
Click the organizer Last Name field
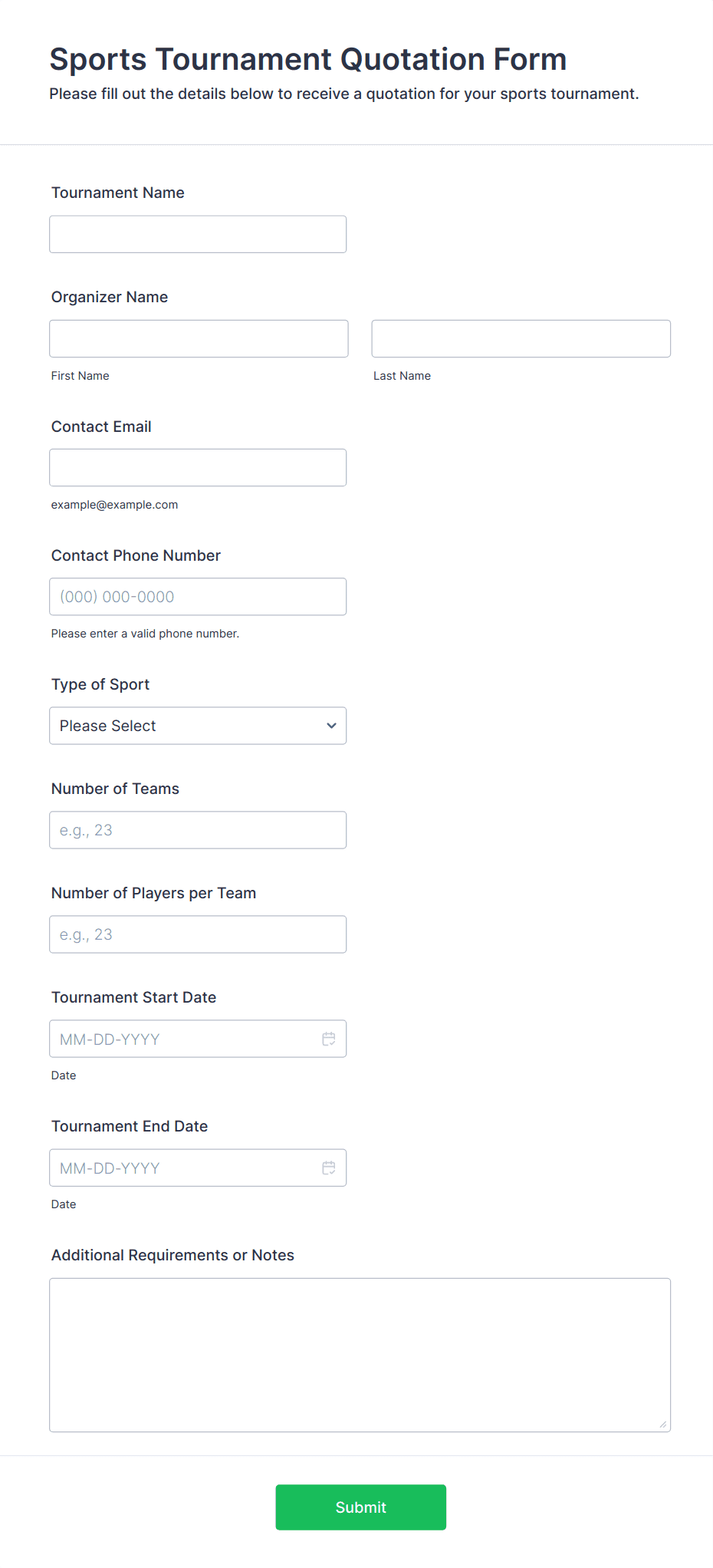pyautogui.click(x=521, y=338)
